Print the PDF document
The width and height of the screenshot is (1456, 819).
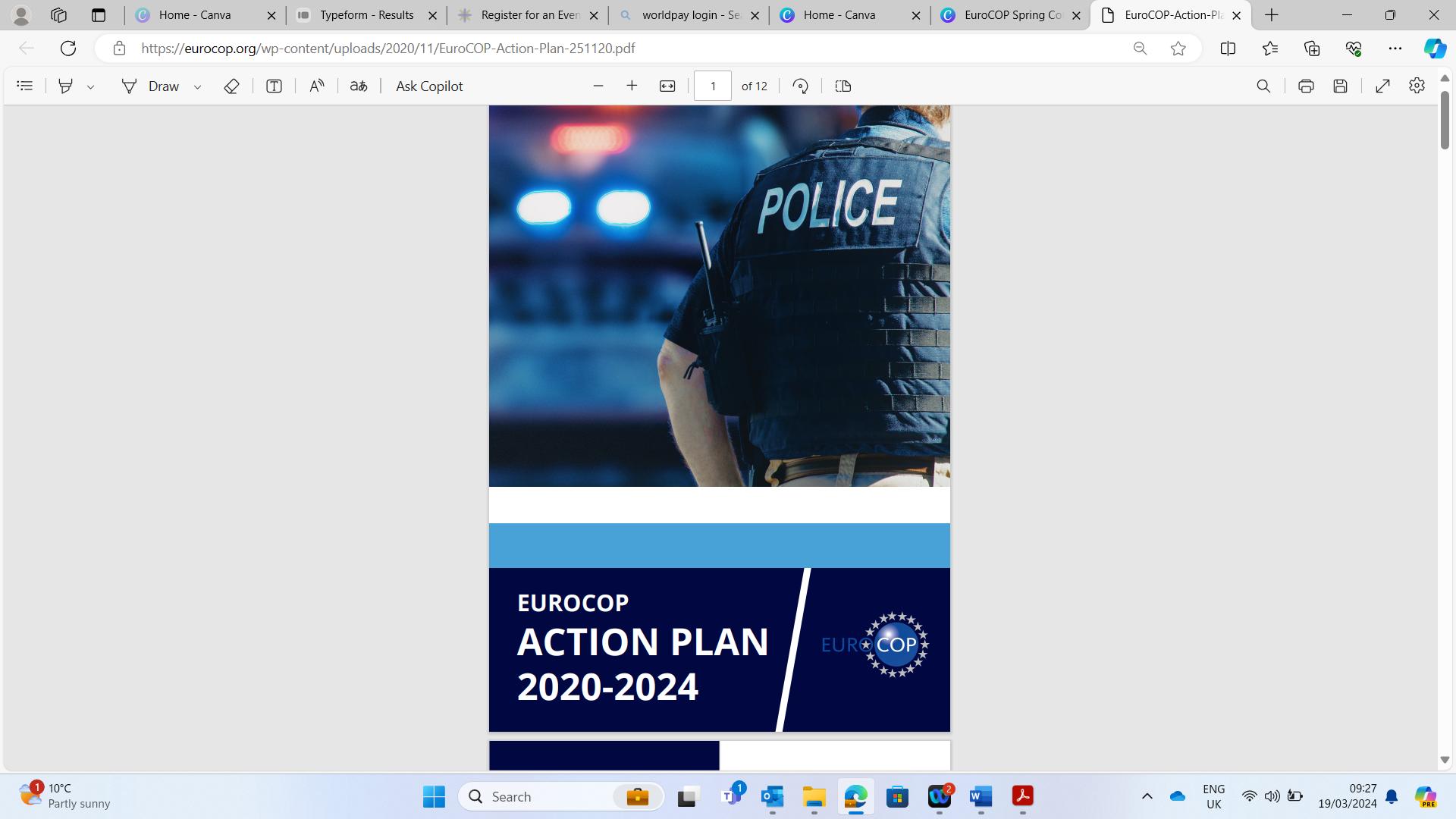[x=1305, y=86]
